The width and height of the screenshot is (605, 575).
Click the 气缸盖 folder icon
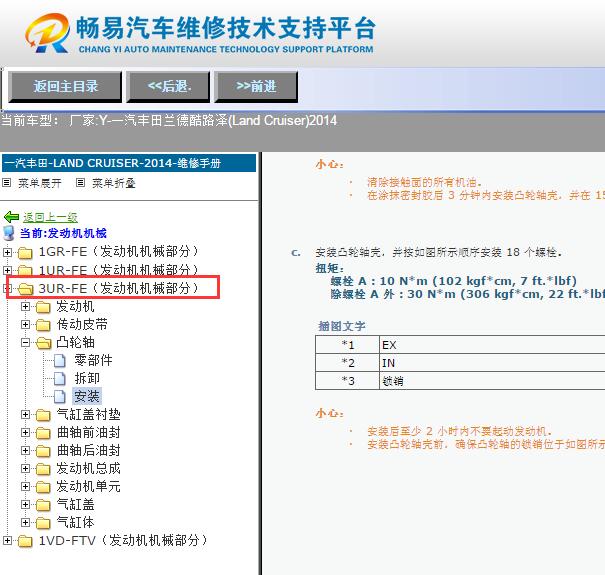point(43,505)
